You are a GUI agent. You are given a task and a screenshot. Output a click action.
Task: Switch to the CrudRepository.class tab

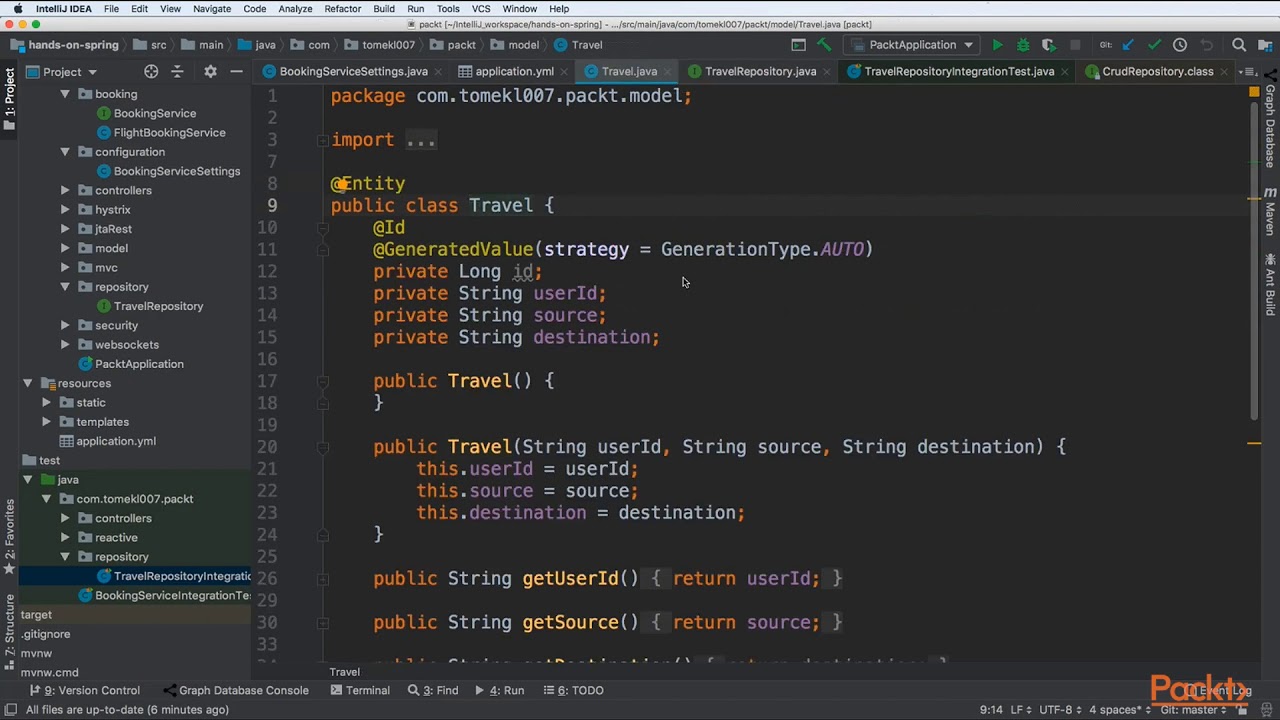coord(1156,72)
